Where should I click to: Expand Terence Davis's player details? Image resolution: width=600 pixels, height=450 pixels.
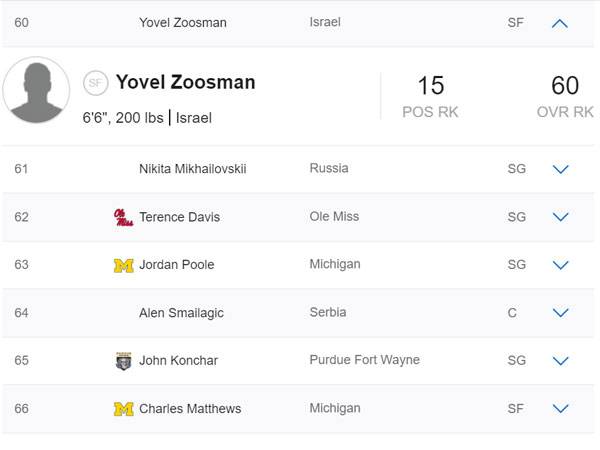point(560,217)
